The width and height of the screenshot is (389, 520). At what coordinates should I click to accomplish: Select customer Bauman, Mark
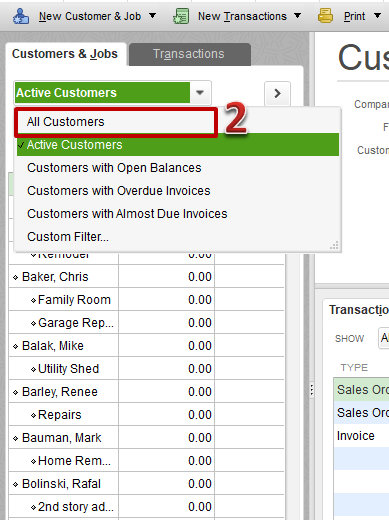61,438
